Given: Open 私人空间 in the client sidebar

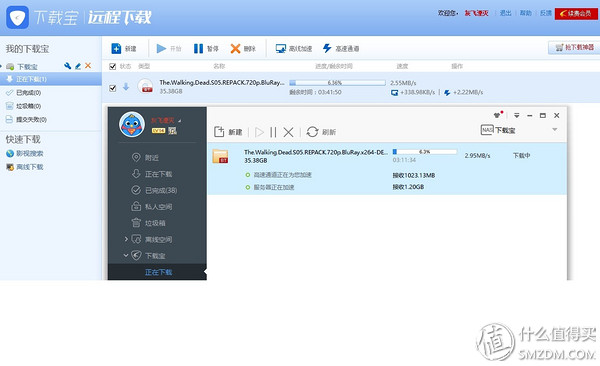Looking at the screenshot, I should (x=157, y=207).
